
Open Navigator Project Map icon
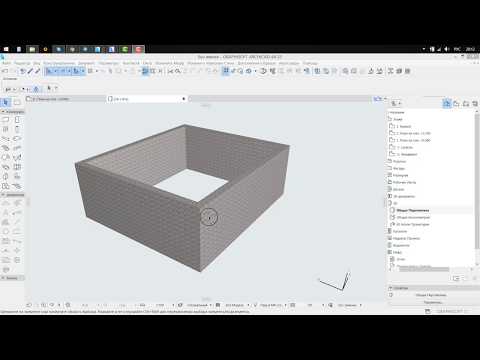pyautogui.click(x=447, y=104)
